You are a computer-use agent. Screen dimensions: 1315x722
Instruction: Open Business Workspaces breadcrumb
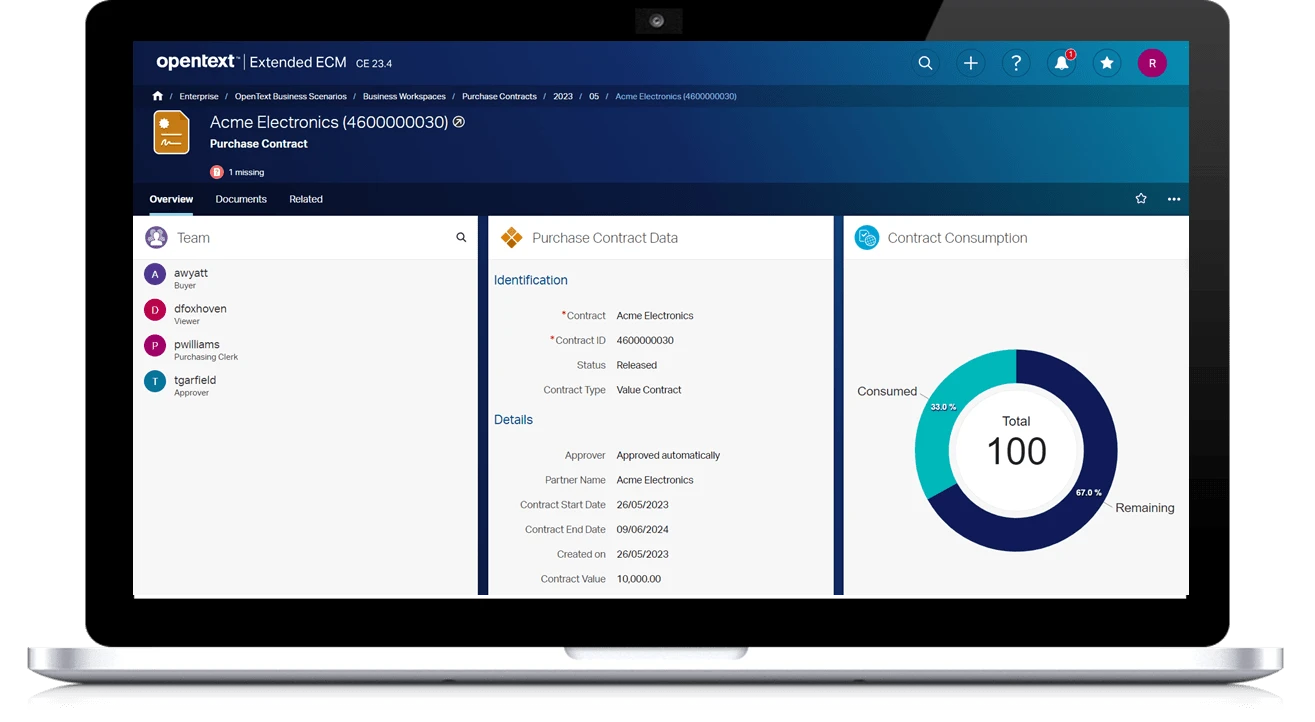point(404,97)
